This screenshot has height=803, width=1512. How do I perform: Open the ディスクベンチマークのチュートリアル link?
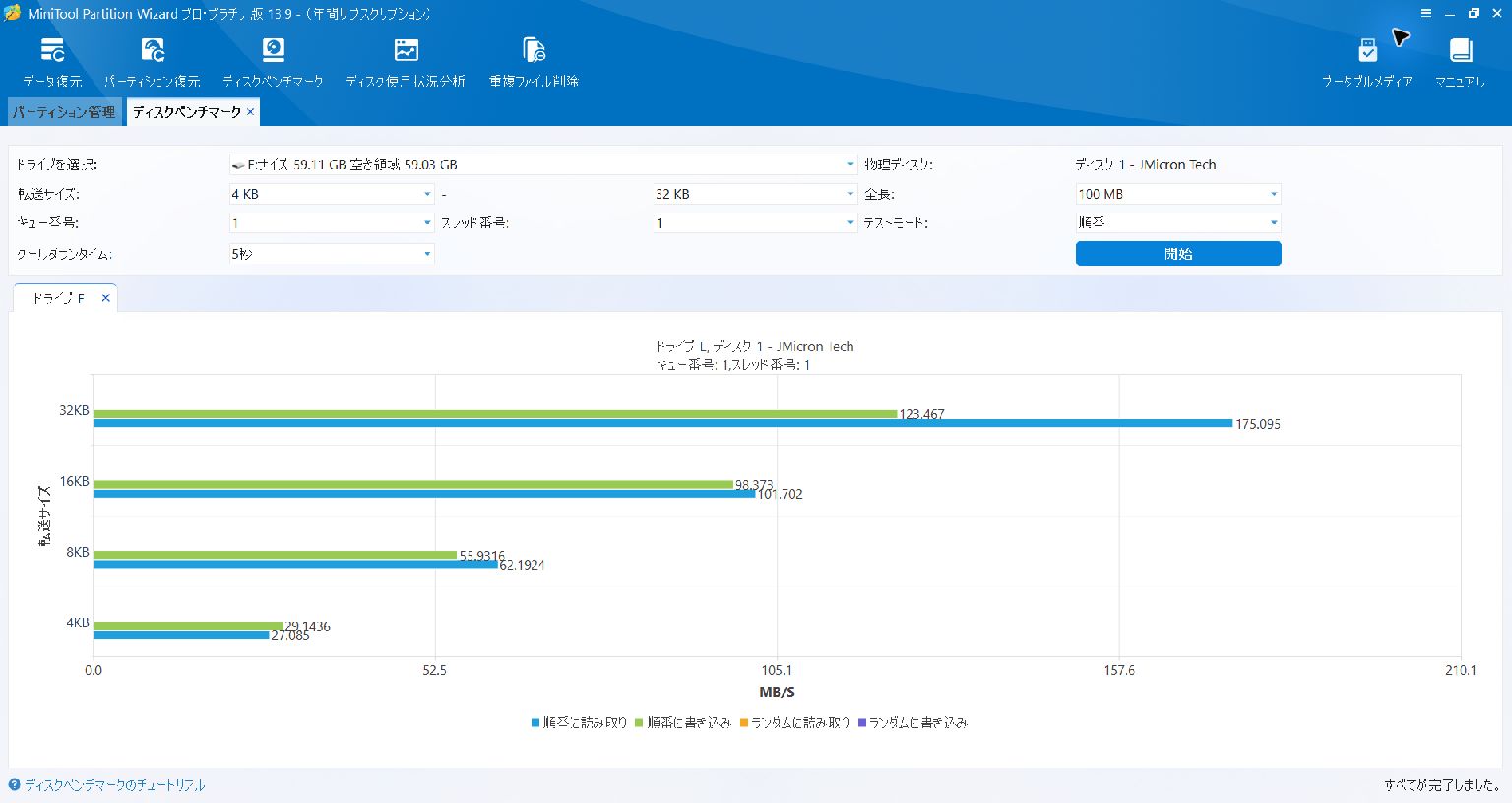(115, 785)
